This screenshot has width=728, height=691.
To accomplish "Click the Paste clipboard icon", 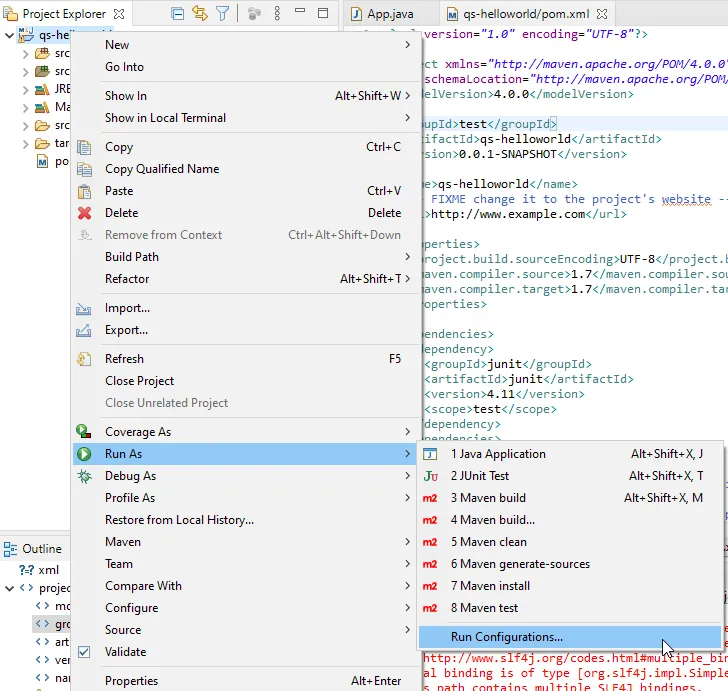I will coord(84,191).
